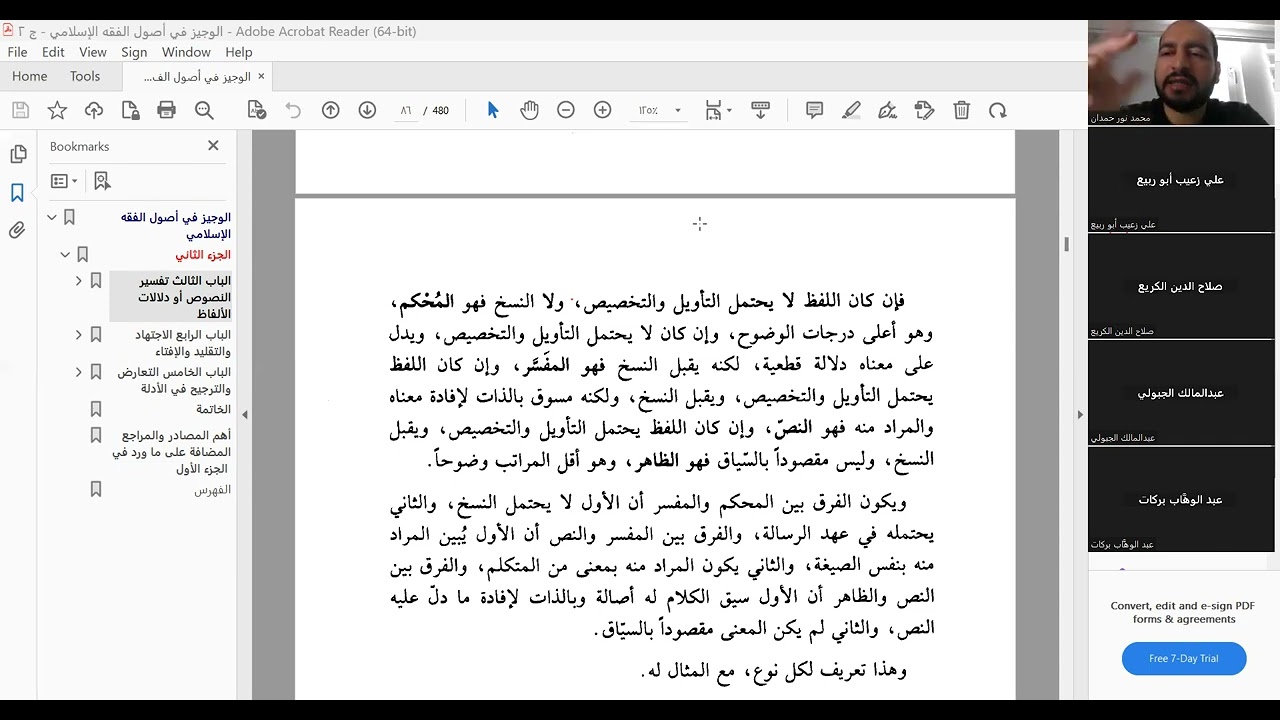Image resolution: width=1280 pixels, height=720 pixels.
Task: Rotate the page view
Action: coord(997,111)
